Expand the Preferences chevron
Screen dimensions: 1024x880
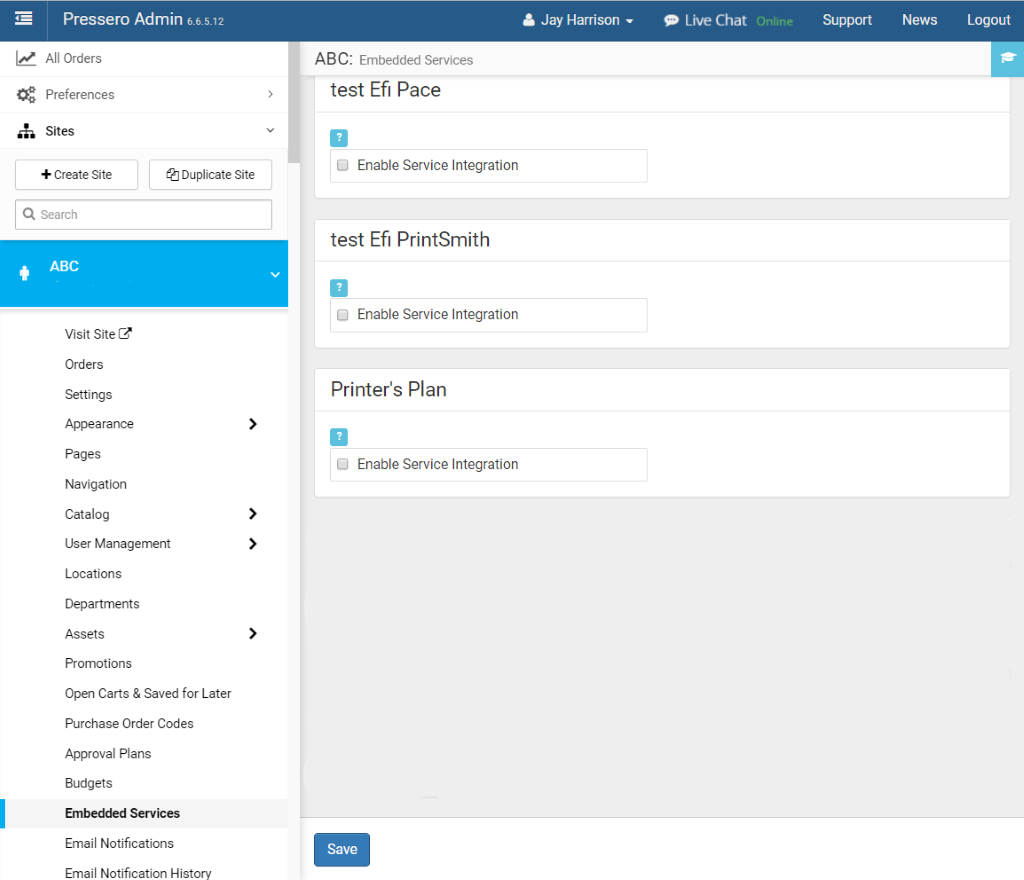pos(270,95)
